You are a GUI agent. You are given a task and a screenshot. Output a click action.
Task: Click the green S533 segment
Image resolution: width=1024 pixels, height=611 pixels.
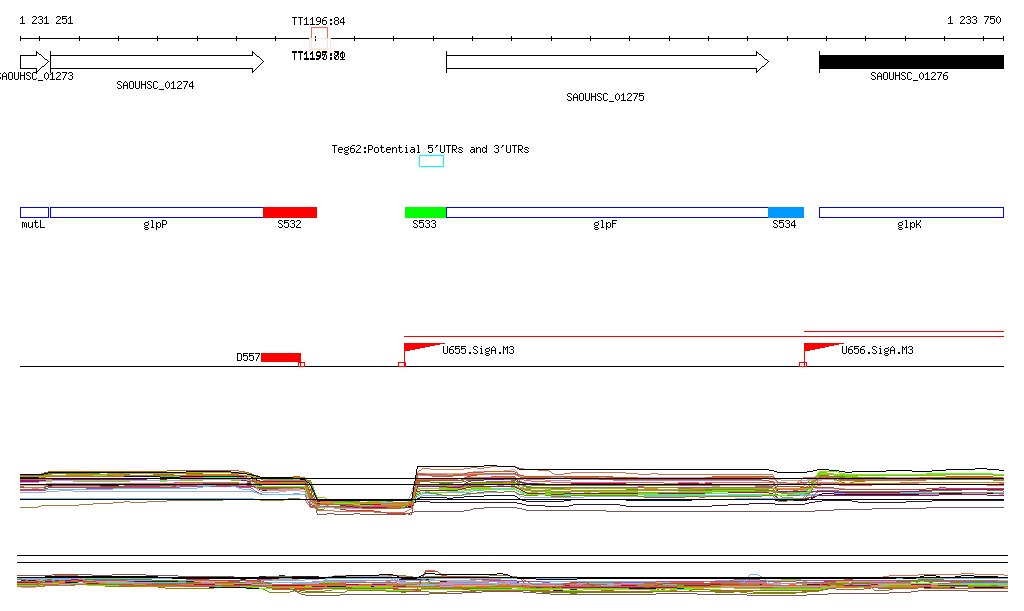425,212
